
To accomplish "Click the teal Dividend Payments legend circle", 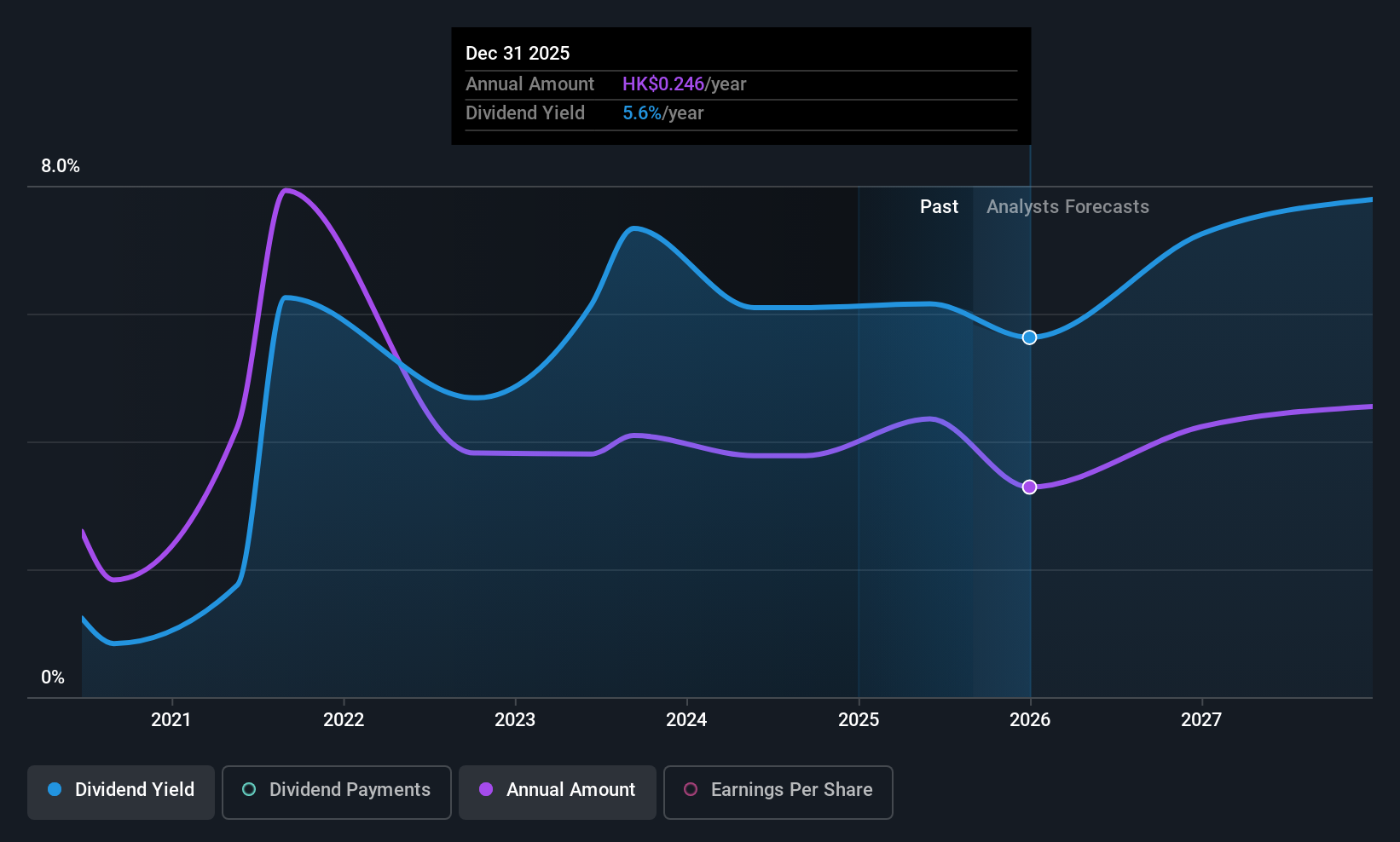I will (x=249, y=789).
